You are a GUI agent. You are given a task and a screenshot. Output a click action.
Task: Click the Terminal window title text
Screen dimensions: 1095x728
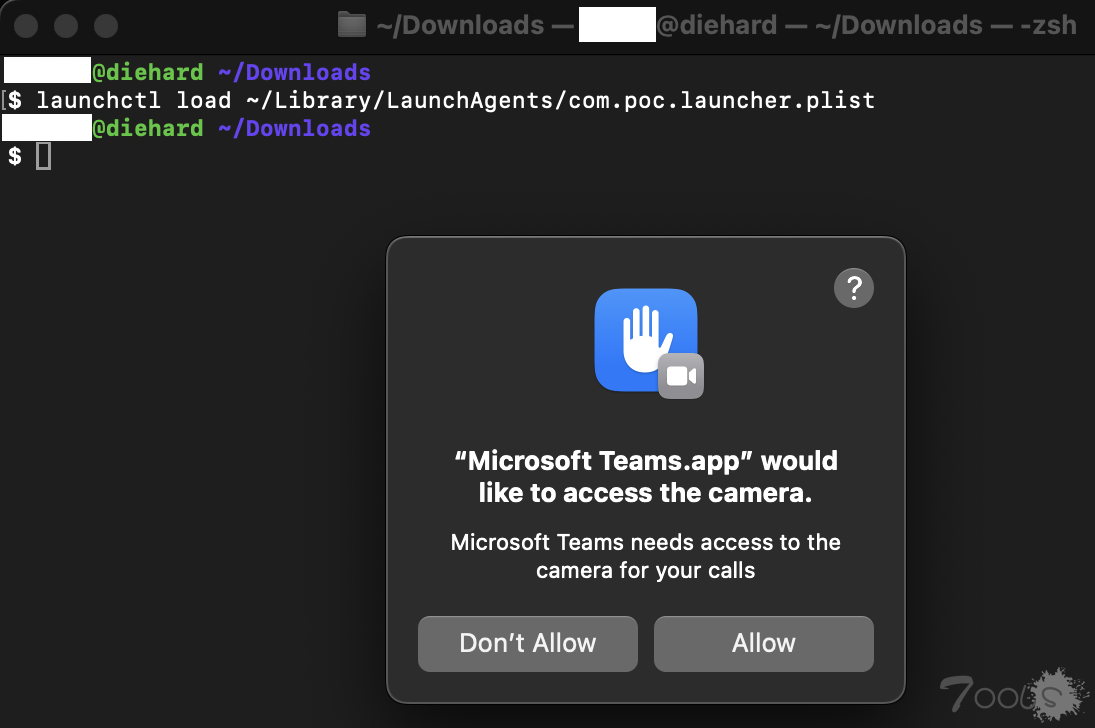726,25
